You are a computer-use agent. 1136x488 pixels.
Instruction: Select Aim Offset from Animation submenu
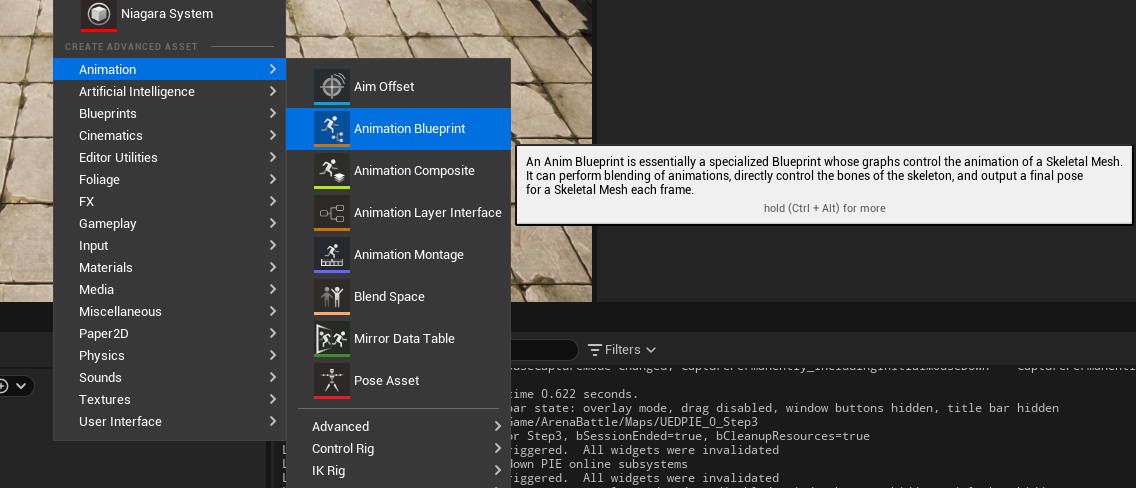pyautogui.click(x=398, y=86)
